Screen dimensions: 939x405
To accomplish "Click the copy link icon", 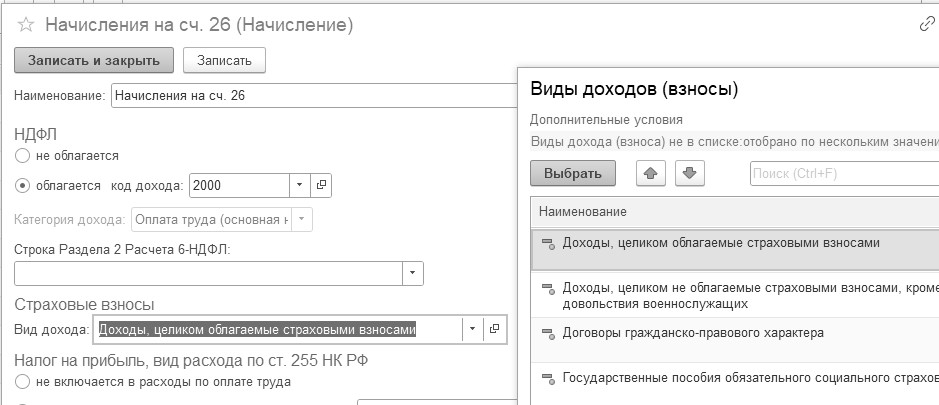I will (x=927, y=25).
